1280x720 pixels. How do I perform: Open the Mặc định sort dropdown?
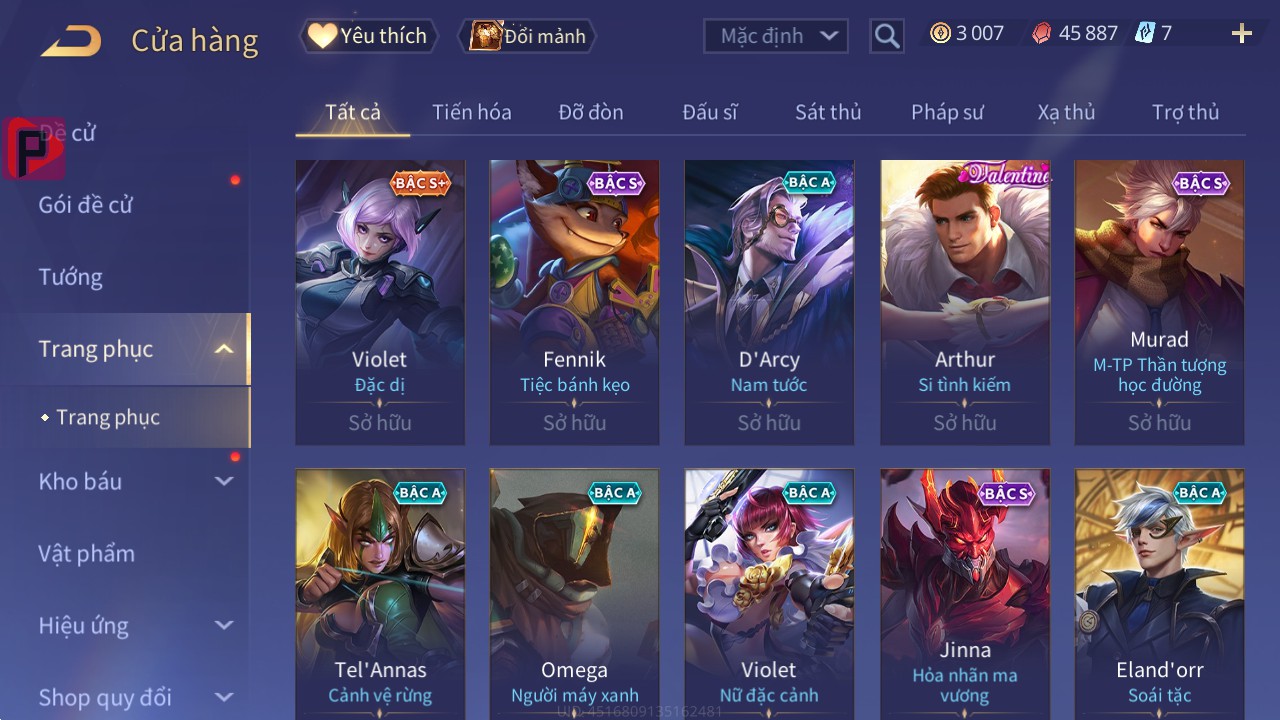point(776,36)
